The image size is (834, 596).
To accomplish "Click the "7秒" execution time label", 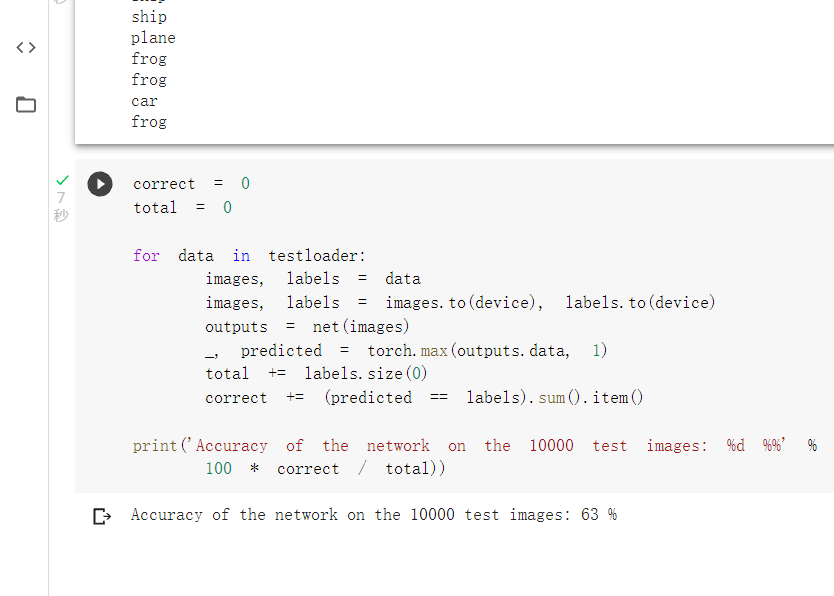I will pyautogui.click(x=61, y=207).
